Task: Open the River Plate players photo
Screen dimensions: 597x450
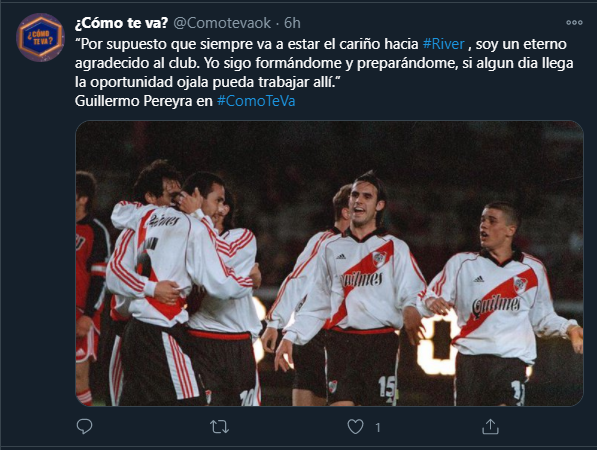Action: coord(329,263)
